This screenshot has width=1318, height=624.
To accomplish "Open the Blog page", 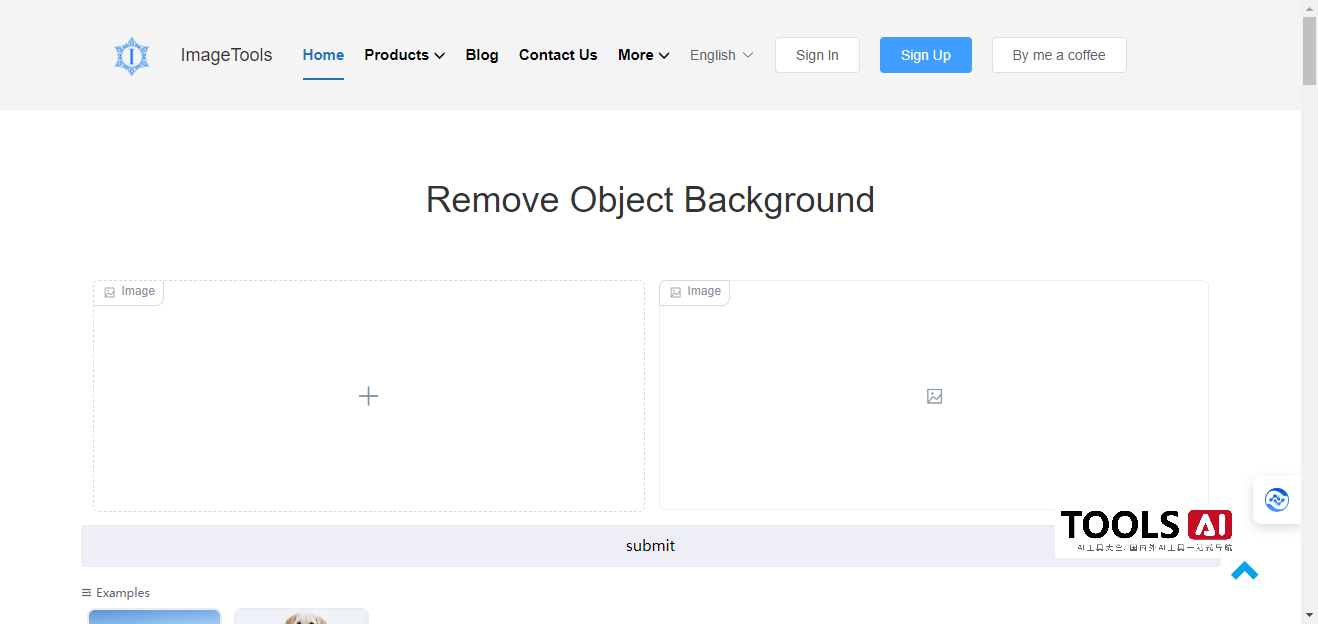I will [x=481, y=55].
